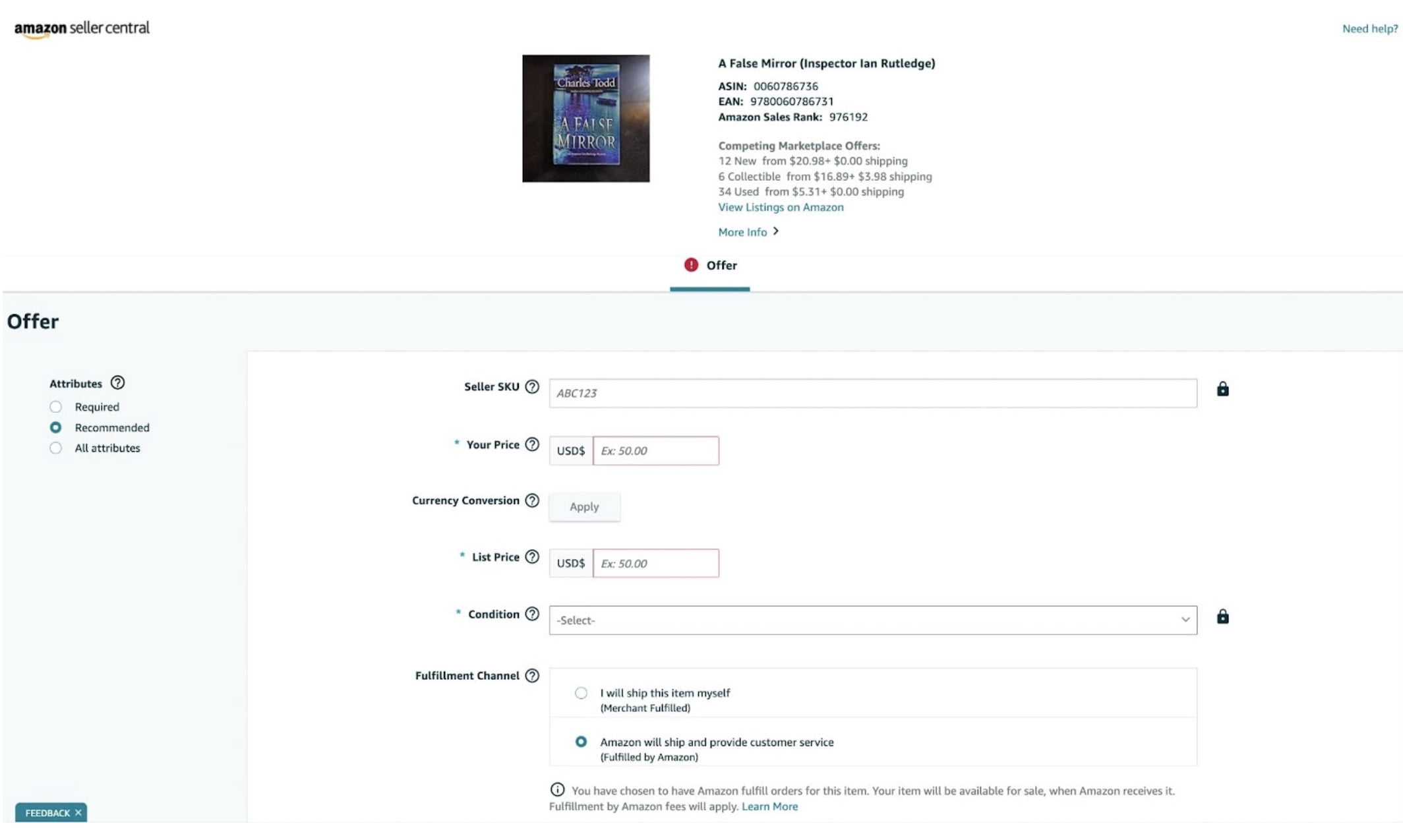1403x840 pixels.
Task: Click the book cover thumbnail image
Action: [x=585, y=118]
